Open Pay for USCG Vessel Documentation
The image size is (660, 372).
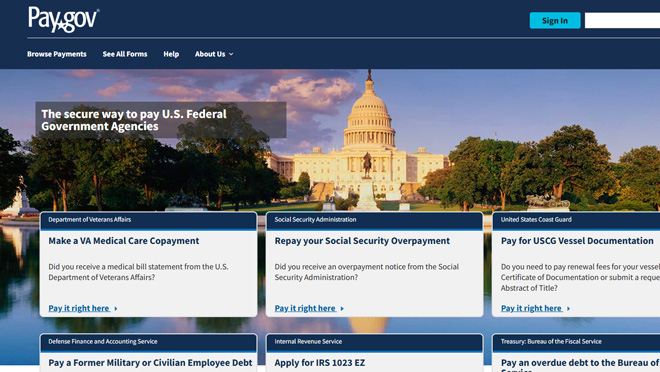pos(577,241)
